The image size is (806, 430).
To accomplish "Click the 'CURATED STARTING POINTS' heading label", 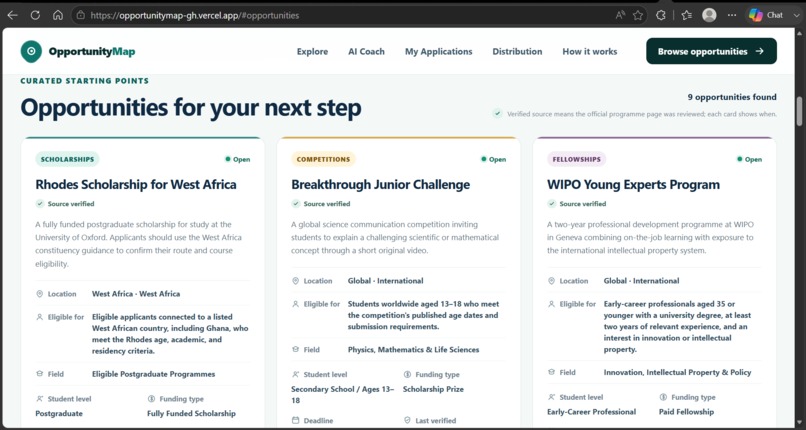I will point(85,81).
